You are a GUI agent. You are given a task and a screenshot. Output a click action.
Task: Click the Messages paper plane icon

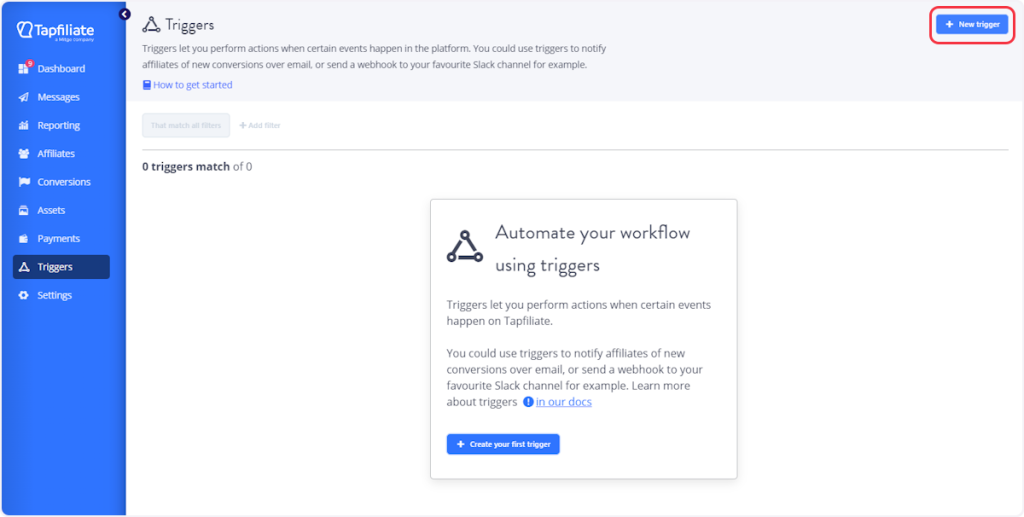24,97
